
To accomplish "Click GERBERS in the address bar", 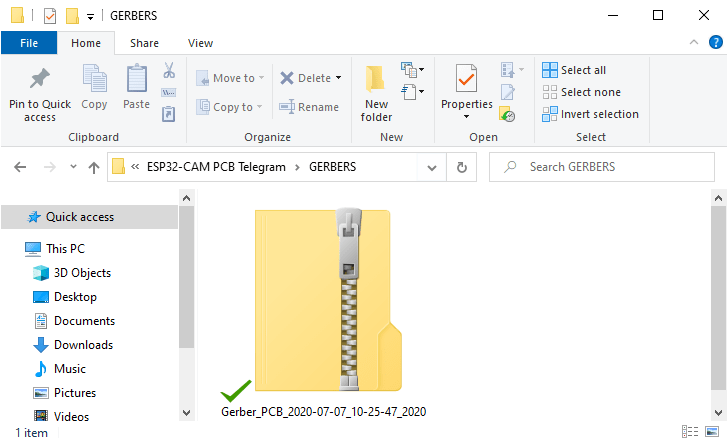I will click(332, 167).
